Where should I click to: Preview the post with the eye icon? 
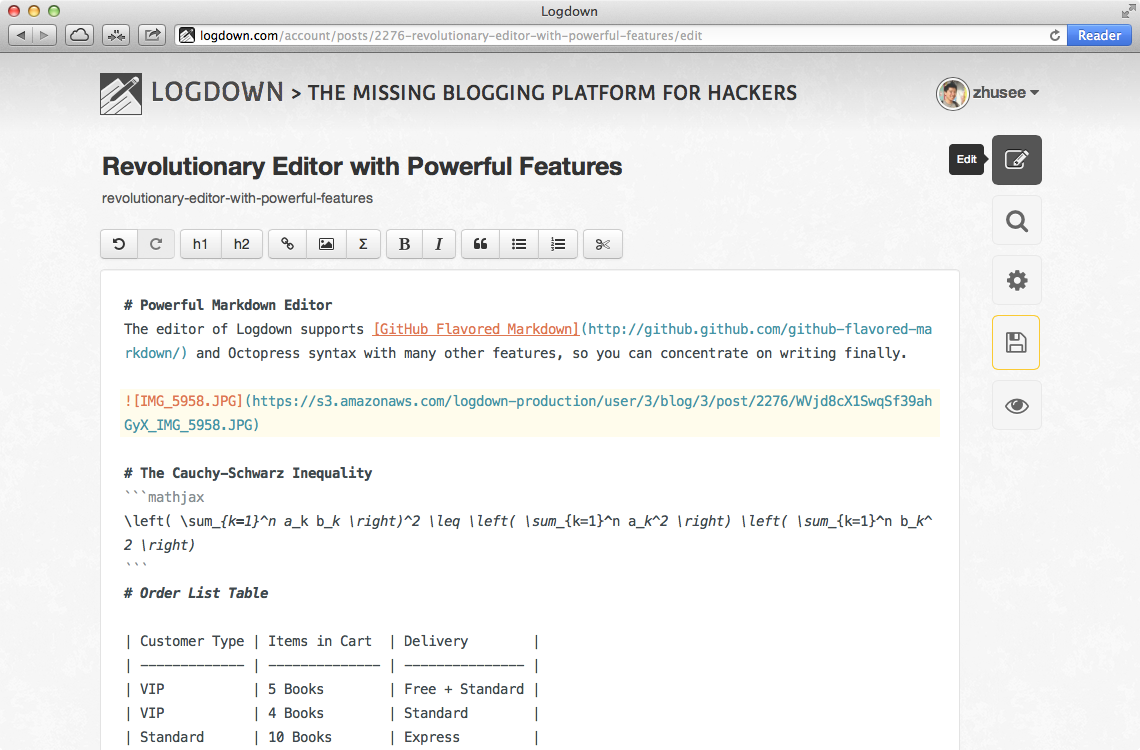[x=1016, y=406]
